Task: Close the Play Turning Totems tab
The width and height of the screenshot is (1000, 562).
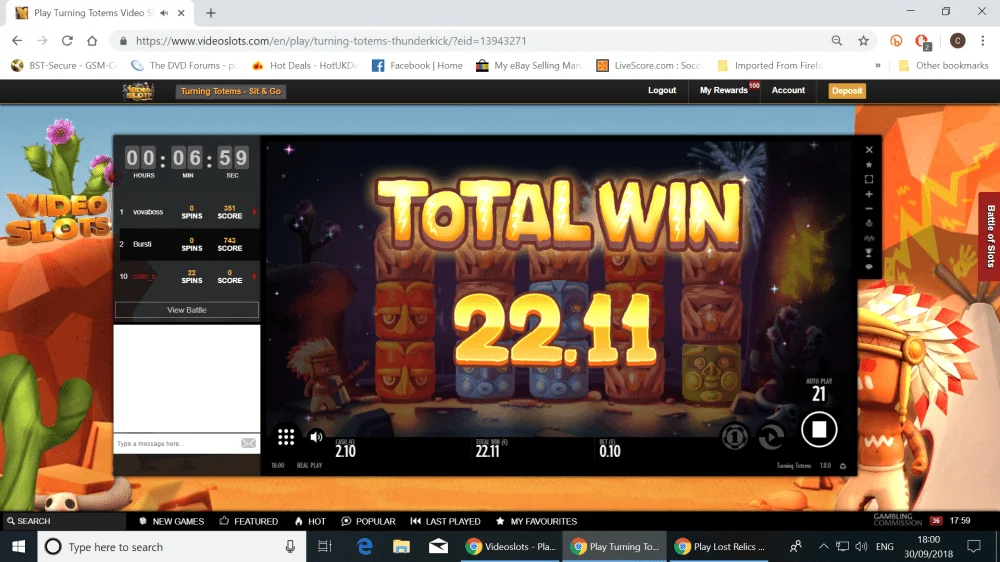Action: pyautogui.click(x=181, y=13)
